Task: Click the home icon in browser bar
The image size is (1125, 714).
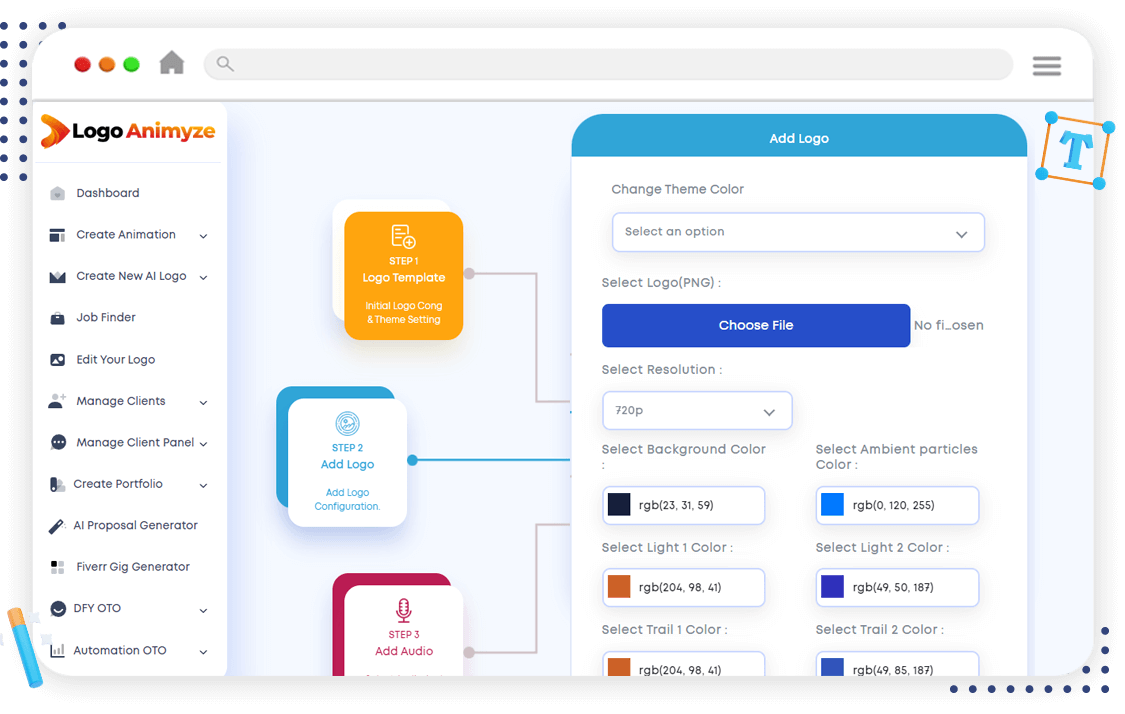Action: (172, 63)
